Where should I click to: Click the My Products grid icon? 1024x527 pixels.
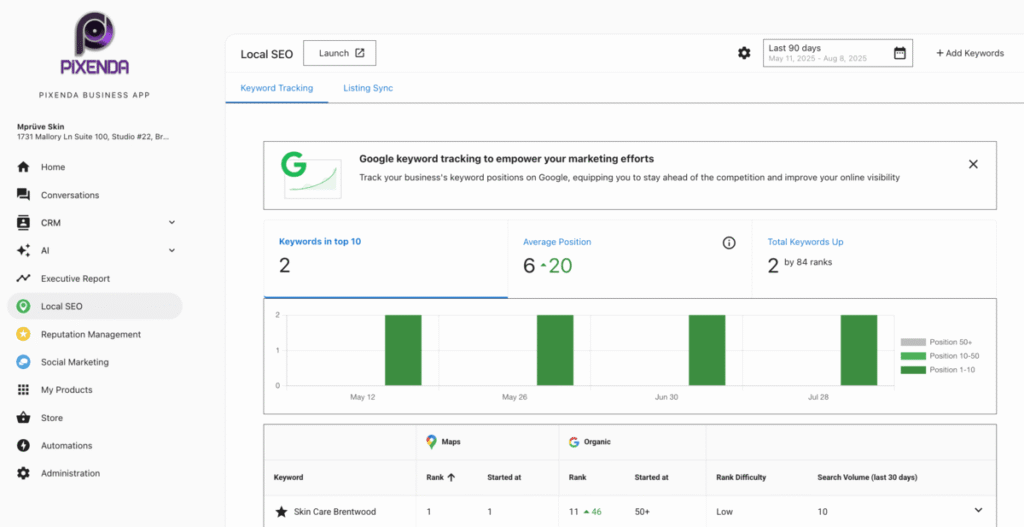pos(23,390)
